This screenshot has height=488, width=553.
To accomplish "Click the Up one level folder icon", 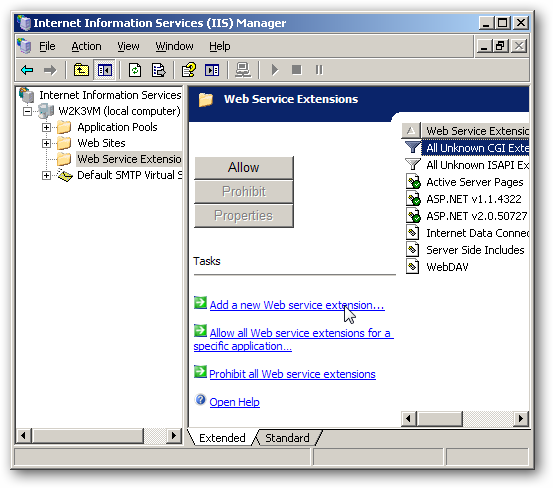I will coord(81,70).
